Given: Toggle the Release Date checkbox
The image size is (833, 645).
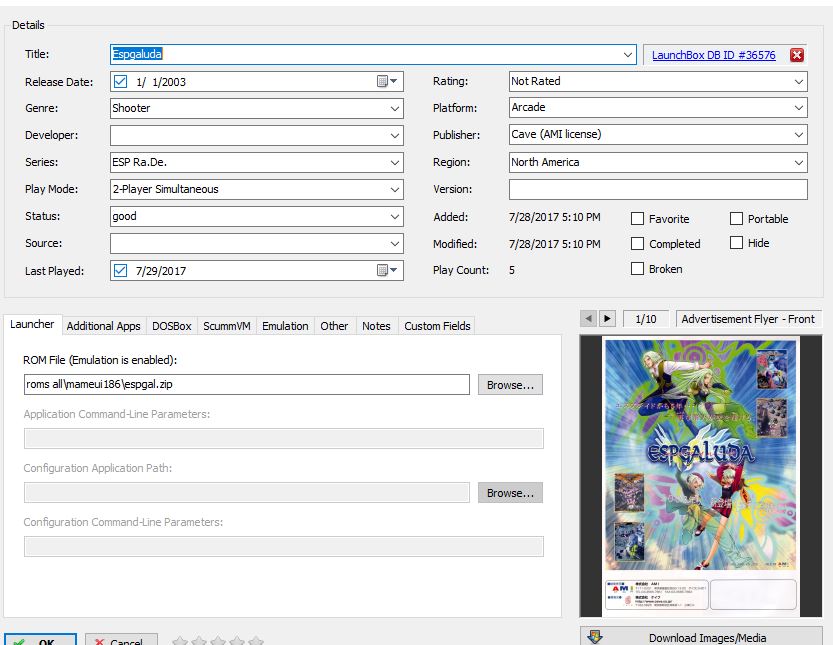Looking at the screenshot, I should pos(121,81).
